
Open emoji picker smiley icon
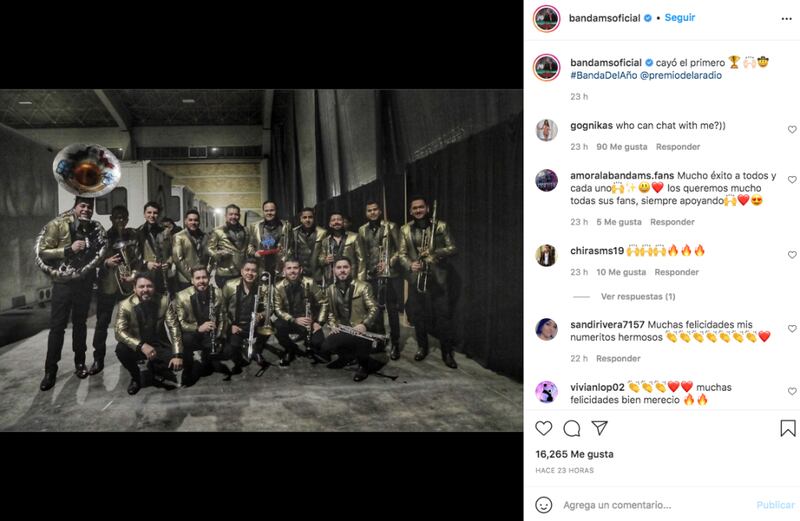pyautogui.click(x=543, y=505)
